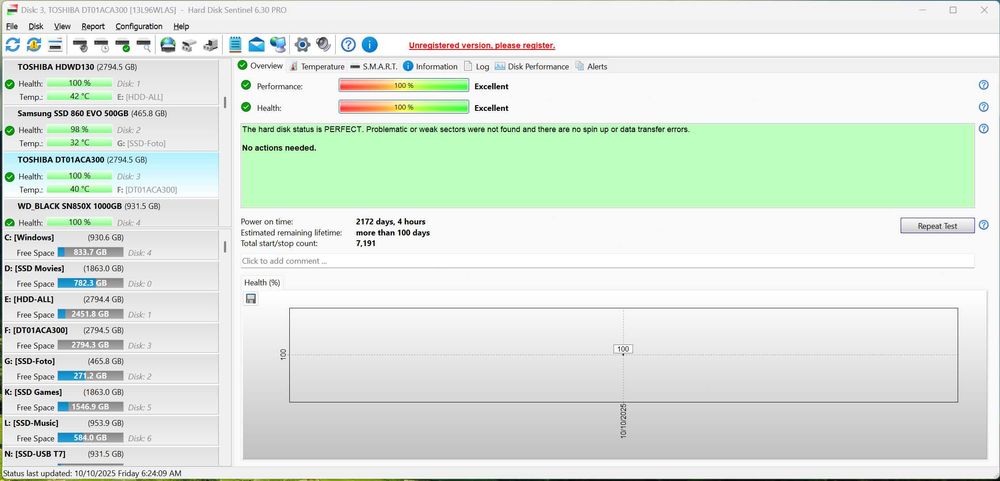
Task: Open the Report menu
Action: coord(93,26)
